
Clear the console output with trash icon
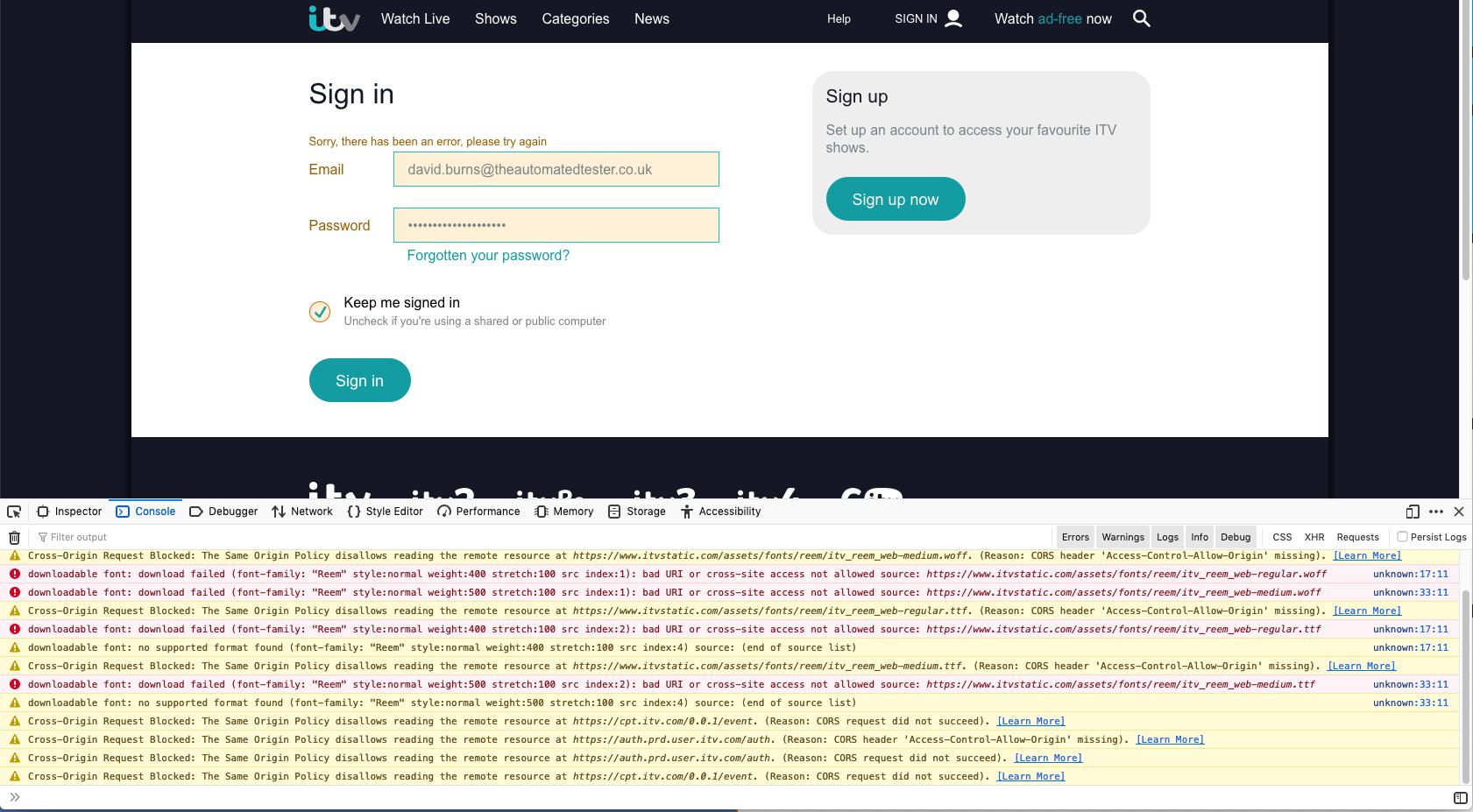coord(14,537)
